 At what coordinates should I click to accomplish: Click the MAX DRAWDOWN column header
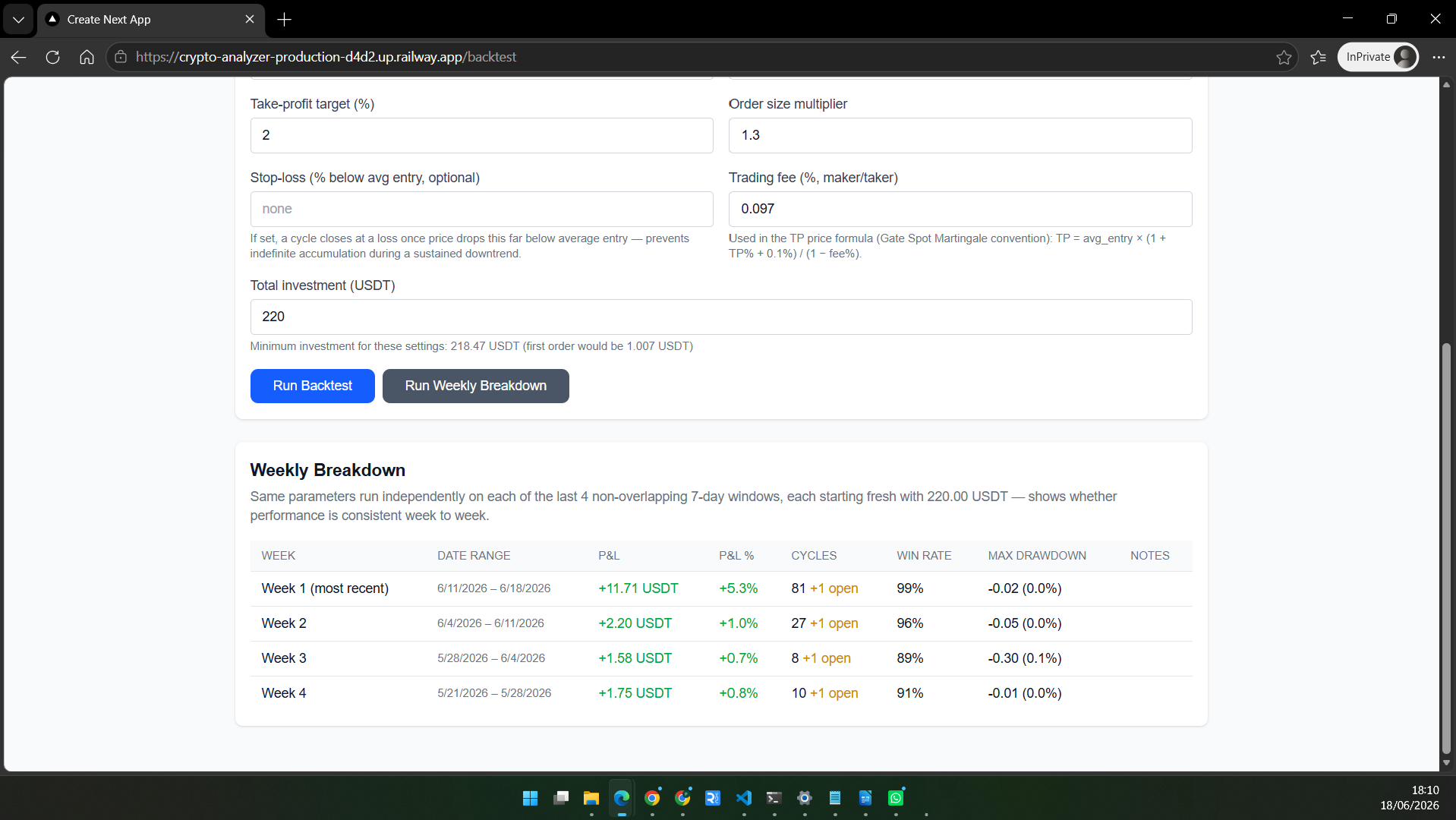[x=1036, y=556]
